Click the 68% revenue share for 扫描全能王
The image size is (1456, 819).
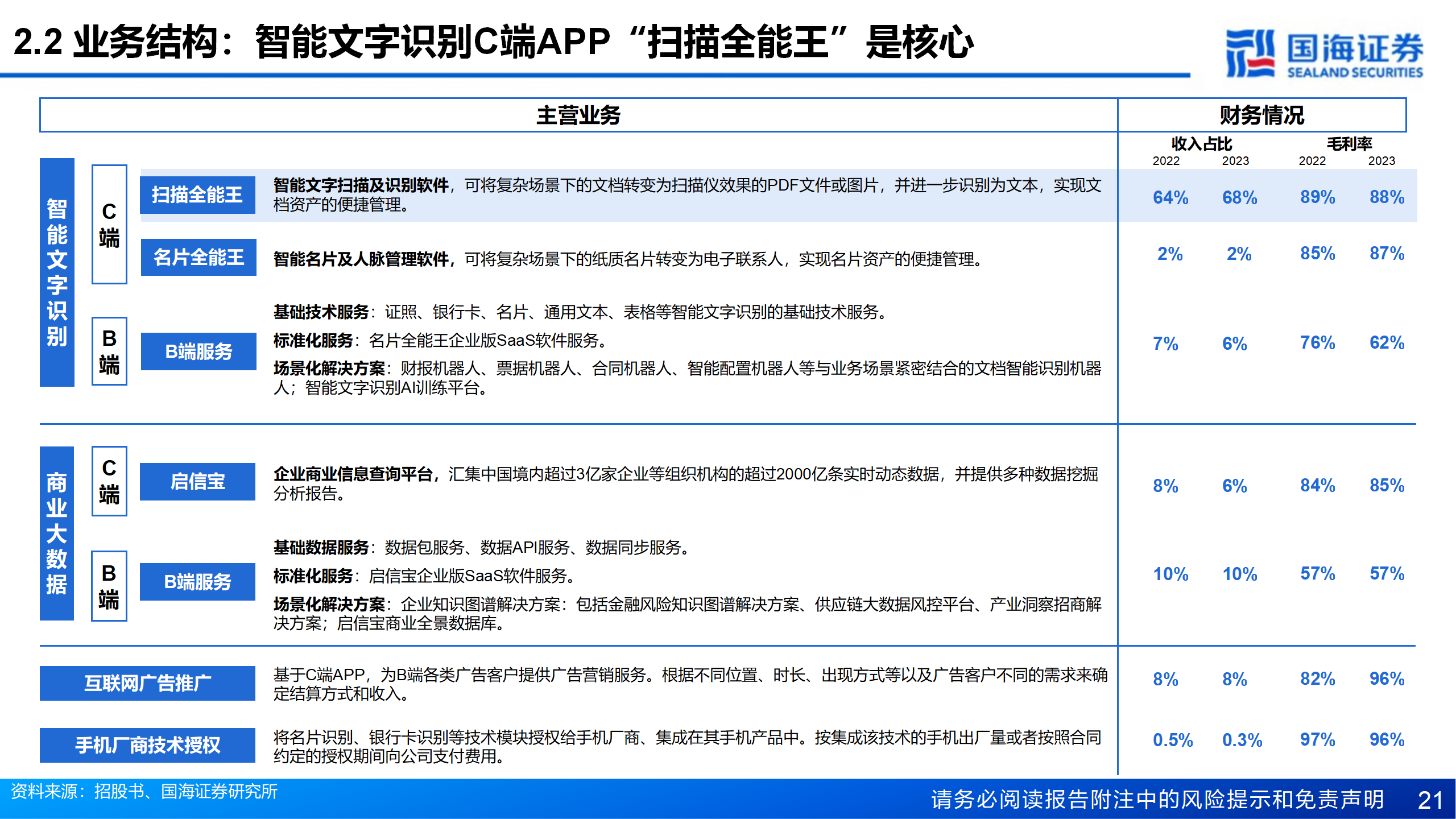[x=1240, y=197]
